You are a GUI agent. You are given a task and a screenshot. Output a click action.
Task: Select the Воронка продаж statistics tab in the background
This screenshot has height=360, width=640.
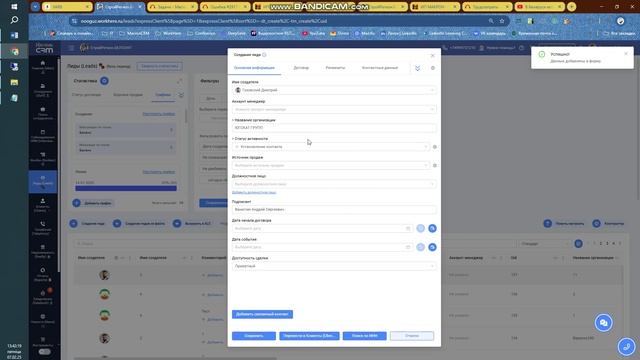point(128,95)
